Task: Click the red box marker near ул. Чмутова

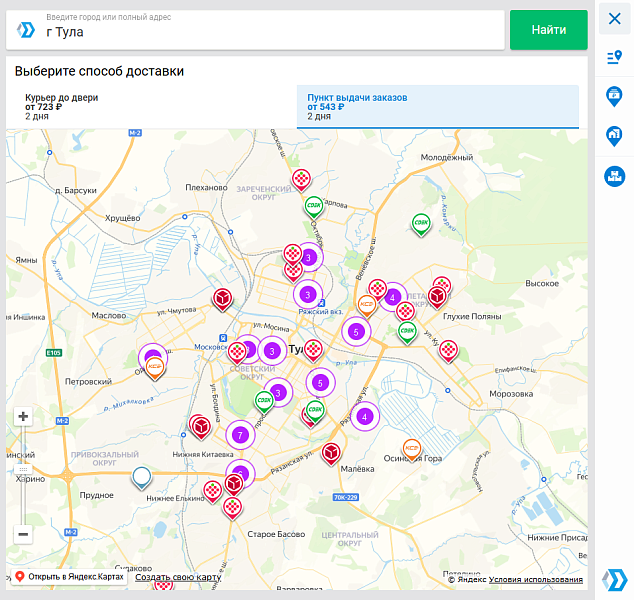Action: [222, 298]
